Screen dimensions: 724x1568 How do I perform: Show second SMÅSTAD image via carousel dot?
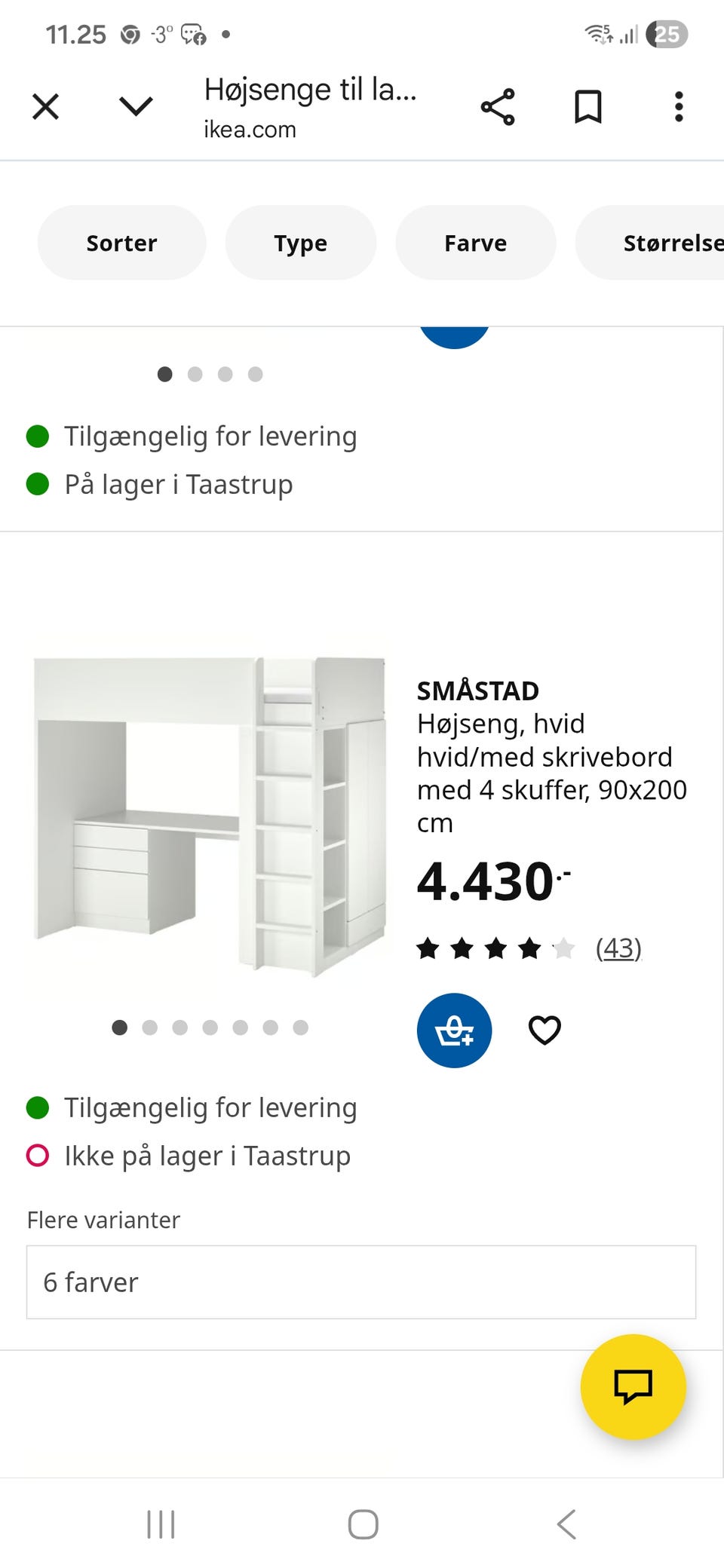(x=149, y=1027)
